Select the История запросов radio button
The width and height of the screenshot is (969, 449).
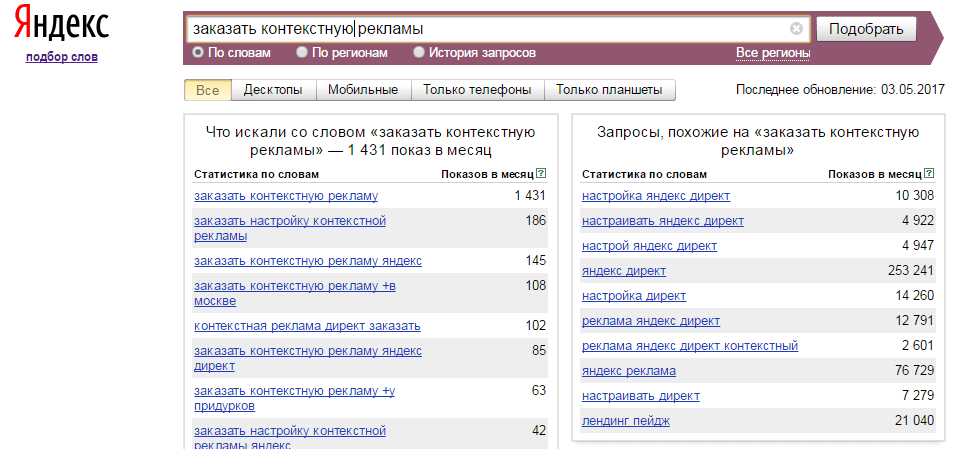[x=419, y=52]
